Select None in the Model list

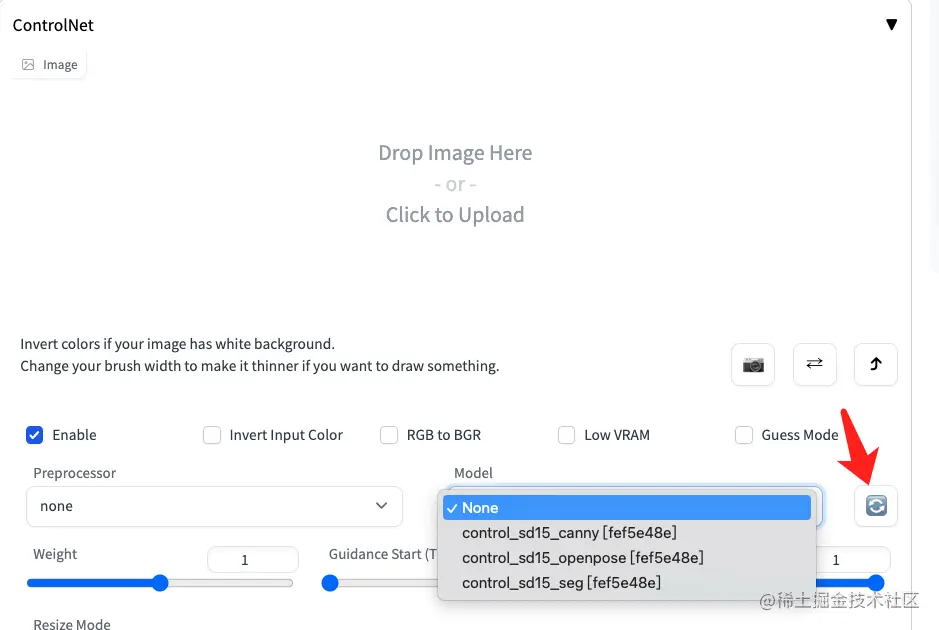pyautogui.click(x=627, y=508)
